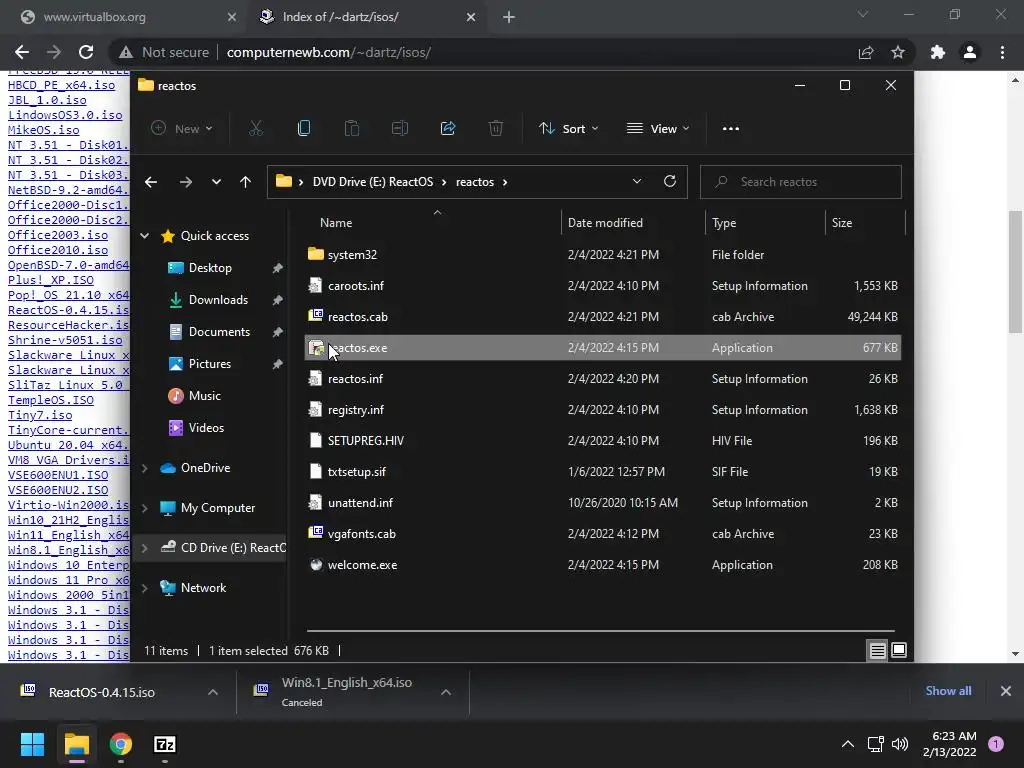Open the volume control in system tray

[x=900, y=744]
